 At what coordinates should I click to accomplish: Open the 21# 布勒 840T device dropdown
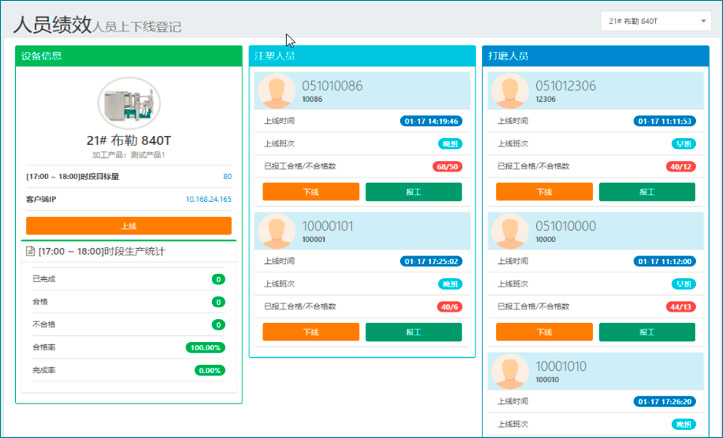point(655,21)
